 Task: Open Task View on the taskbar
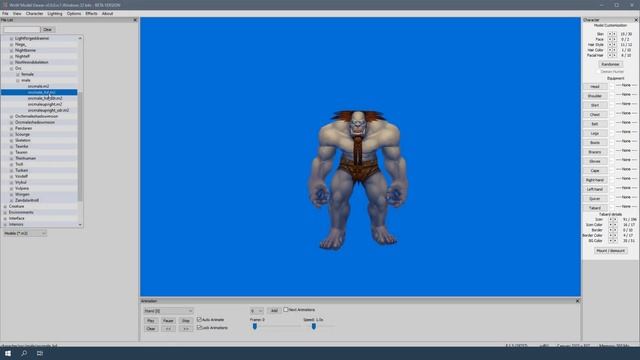[40, 353]
